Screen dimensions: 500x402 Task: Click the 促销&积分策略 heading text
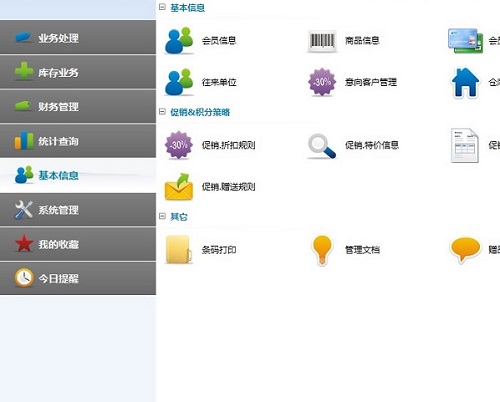click(x=200, y=112)
